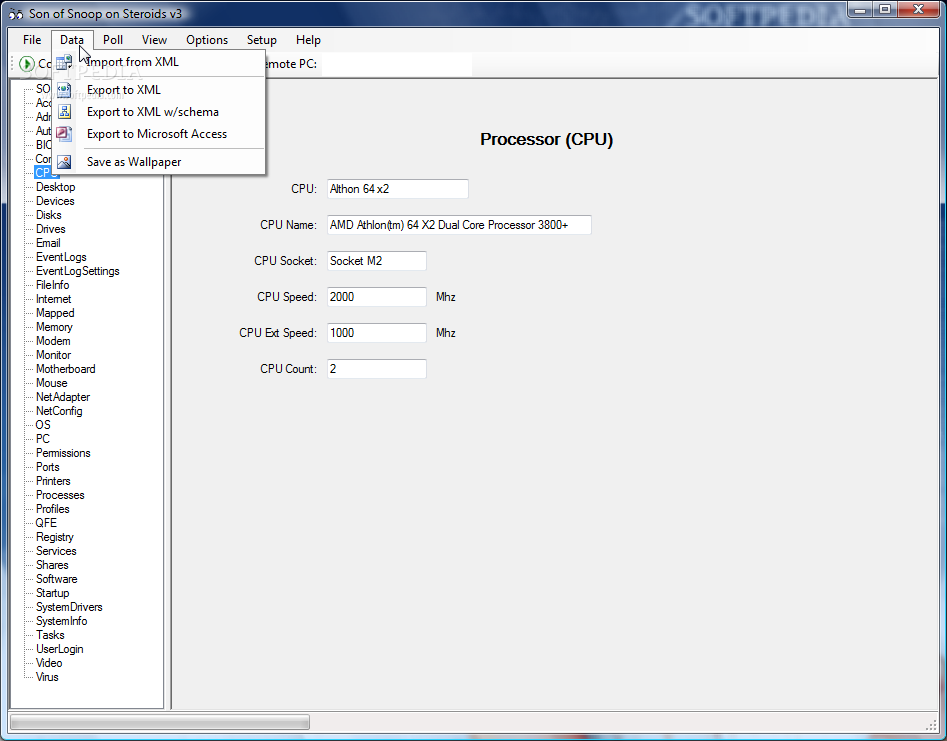Select Devices in the tree
Viewport: 947px width, 741px height.
[55, 201]
